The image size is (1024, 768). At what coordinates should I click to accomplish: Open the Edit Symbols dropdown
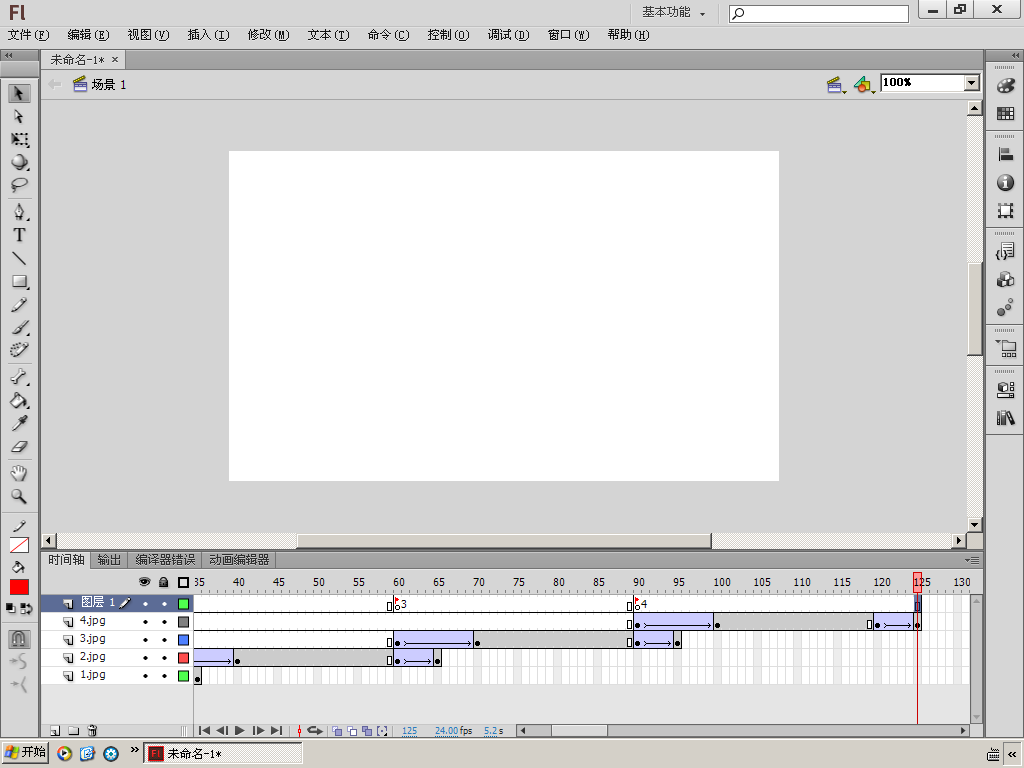[x=864, y=85]
